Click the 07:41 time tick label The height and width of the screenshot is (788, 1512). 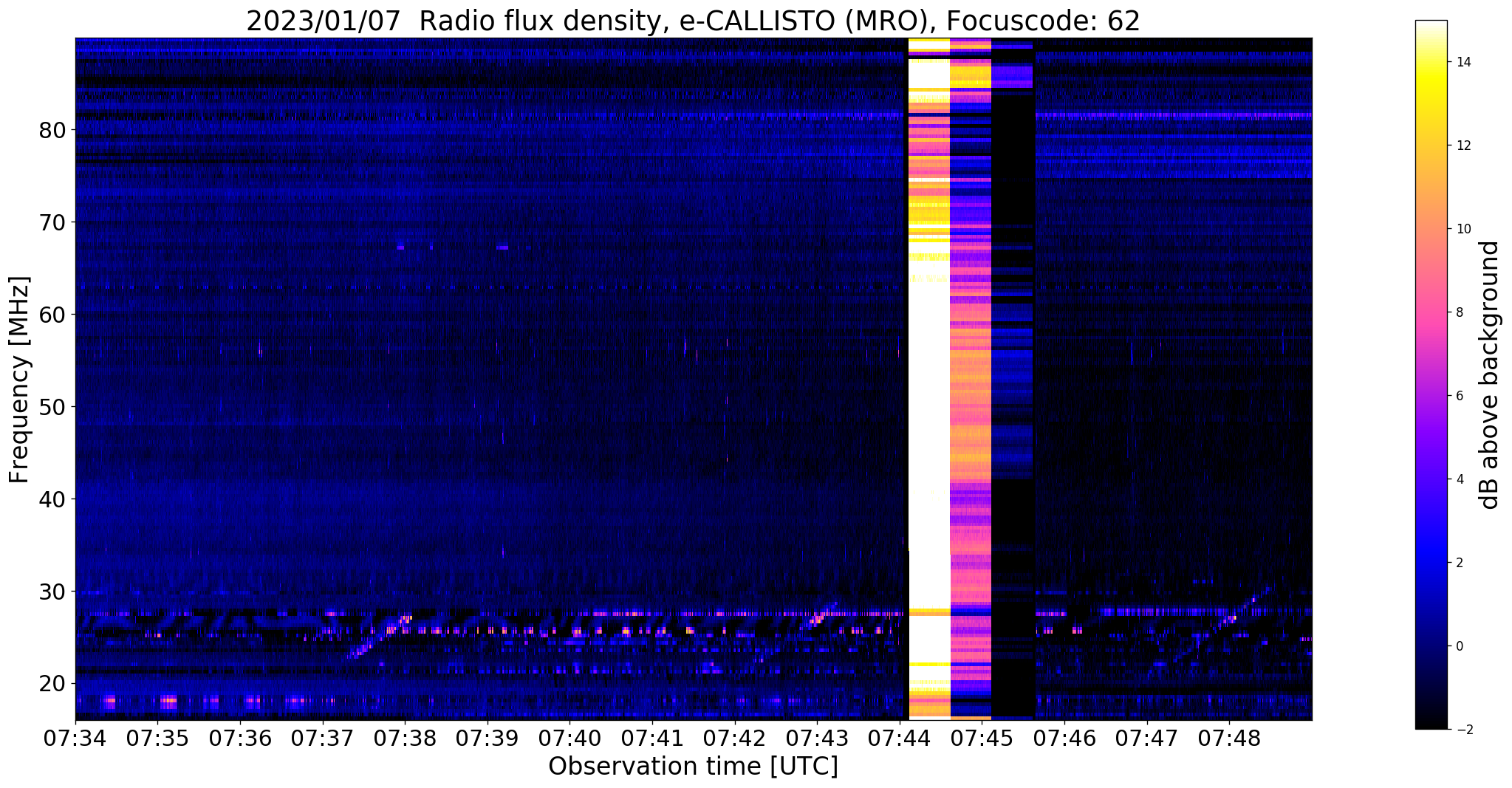pyautogui.click(x=651, y=738)
